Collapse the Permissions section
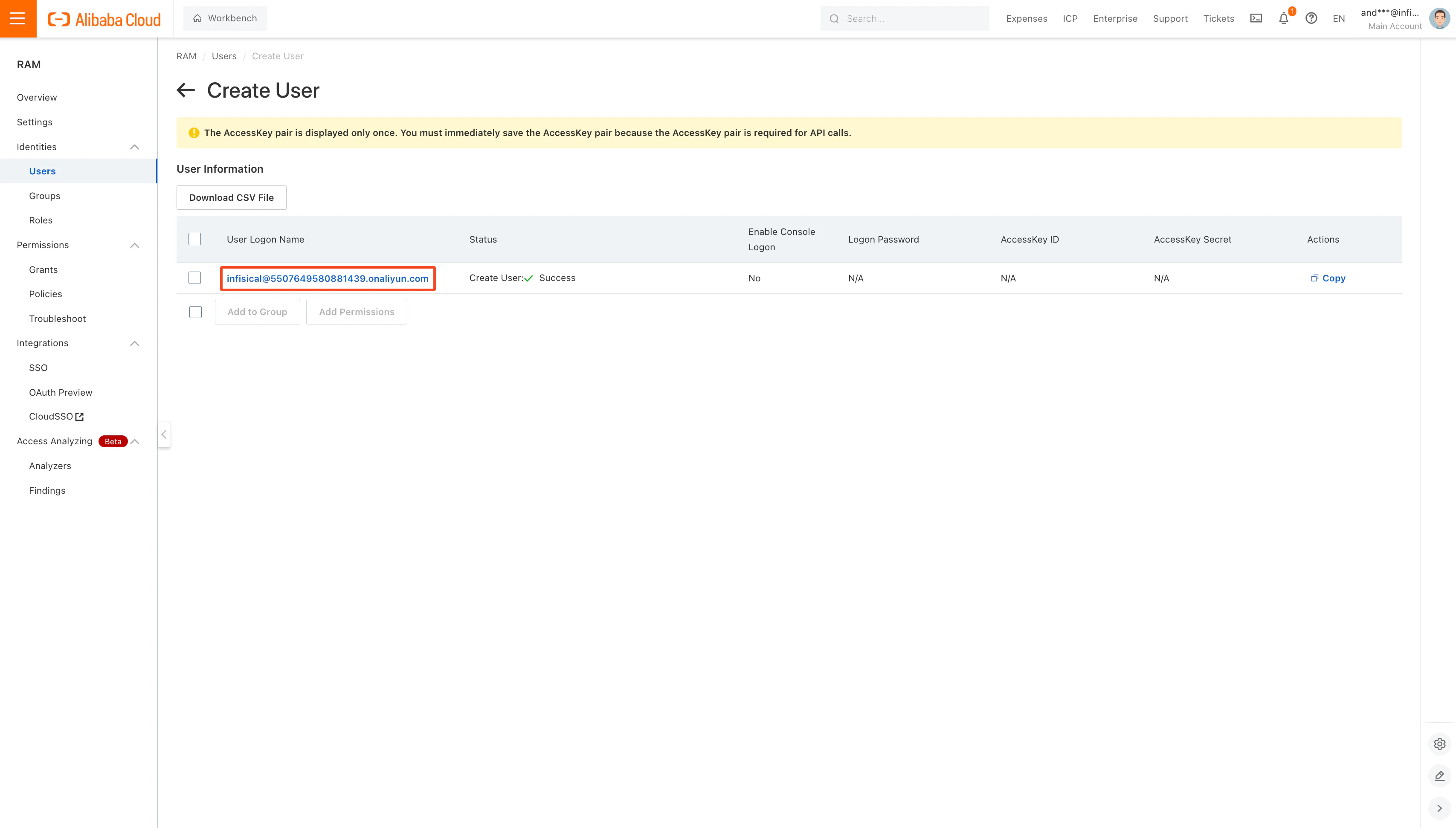1456x828 pixels. (x=135, y=245)
